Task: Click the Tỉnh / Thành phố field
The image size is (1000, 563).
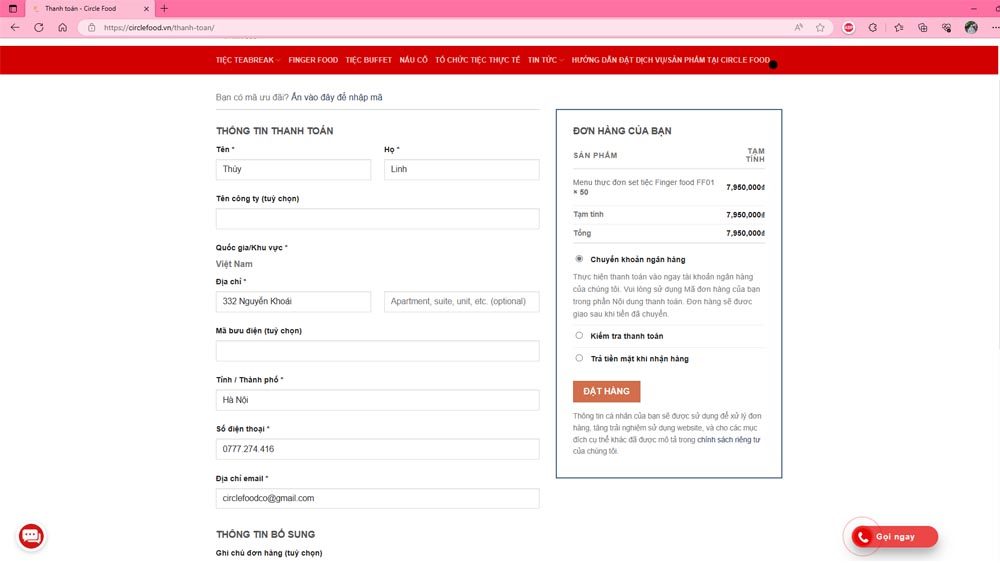Action: 378,400
